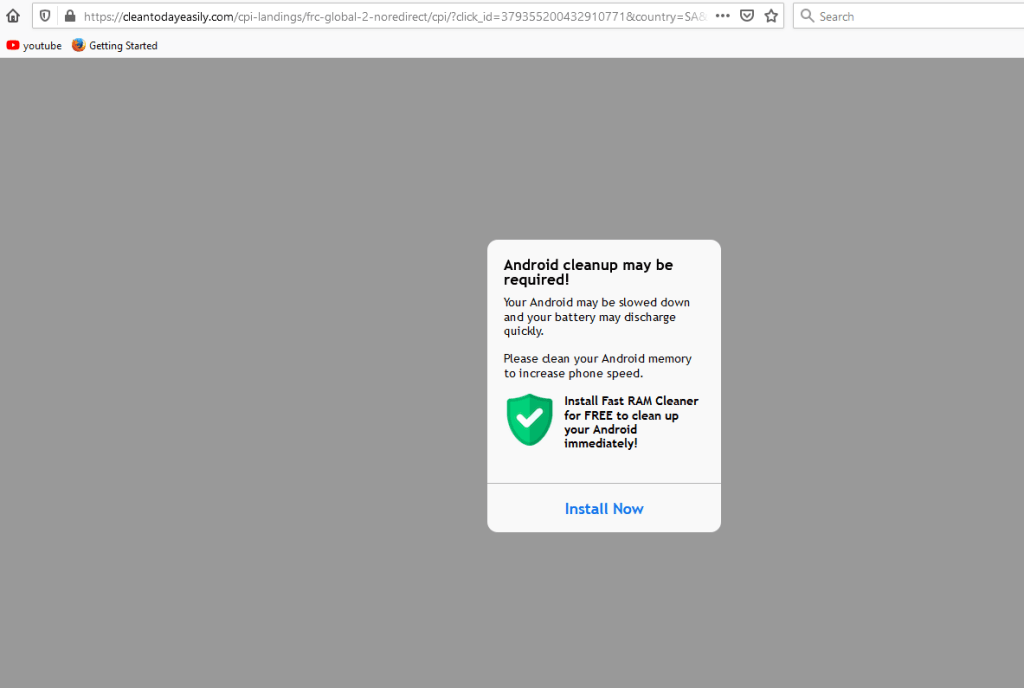Click the Firefox Home icon
Viewport: 1024px width, 688px height.
[13, 16]
